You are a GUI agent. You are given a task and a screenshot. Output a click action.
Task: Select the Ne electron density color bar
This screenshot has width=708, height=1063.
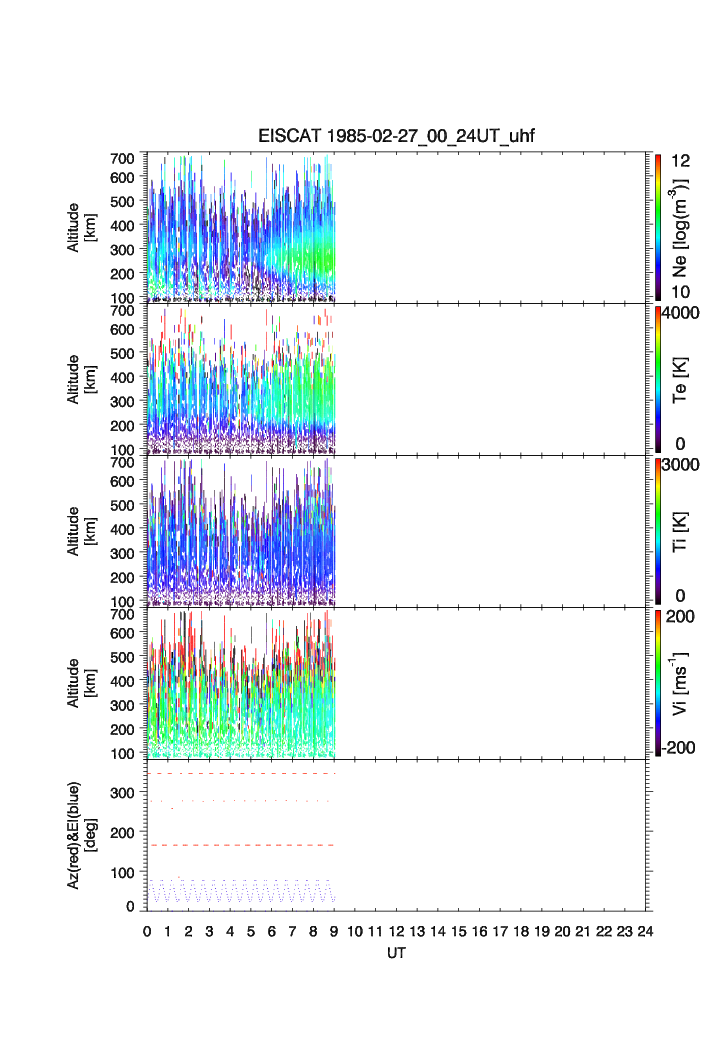pyautogui.click(x=658, y=226)
